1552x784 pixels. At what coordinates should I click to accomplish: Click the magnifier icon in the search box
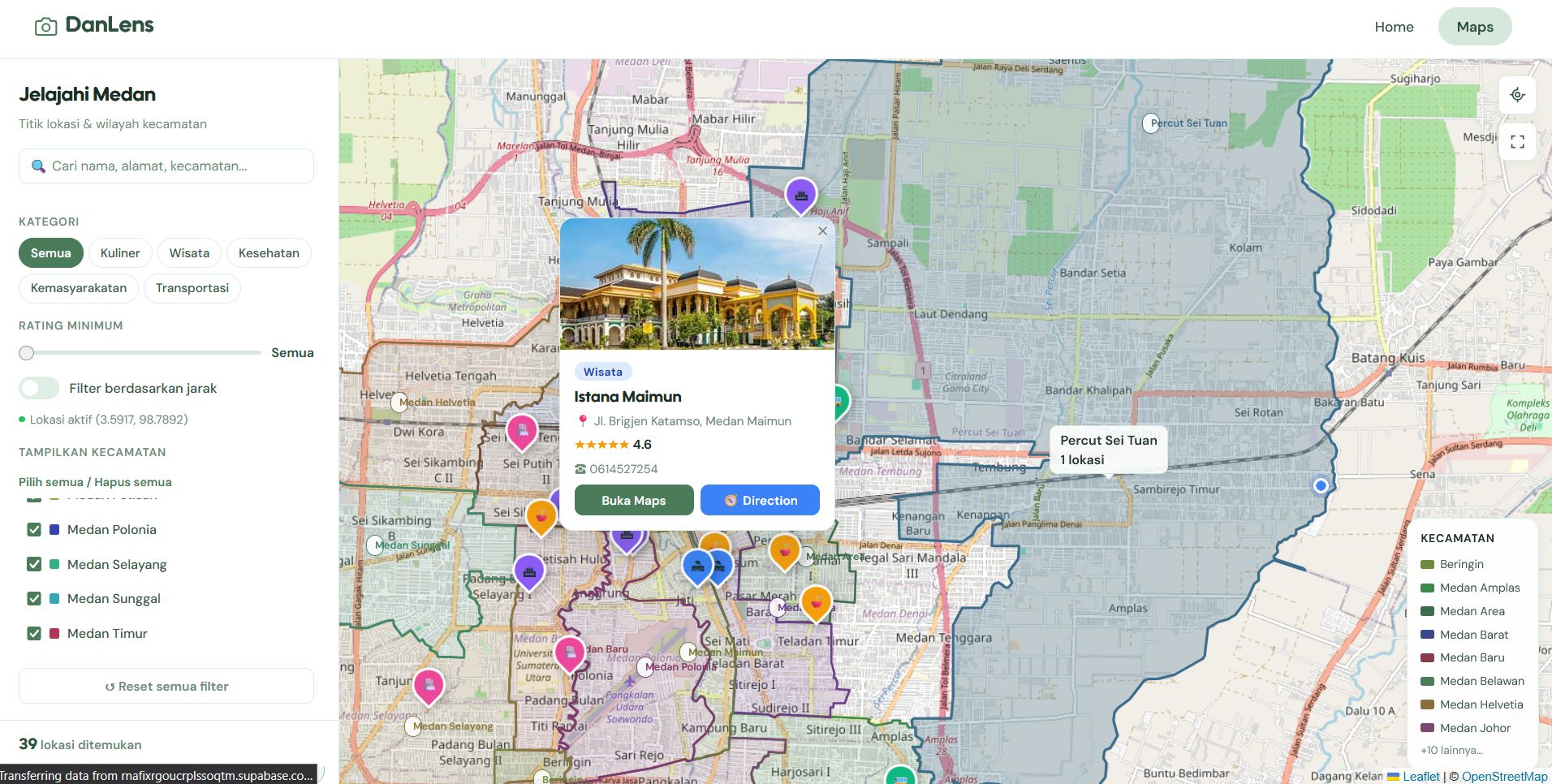(x=38, y=166)
